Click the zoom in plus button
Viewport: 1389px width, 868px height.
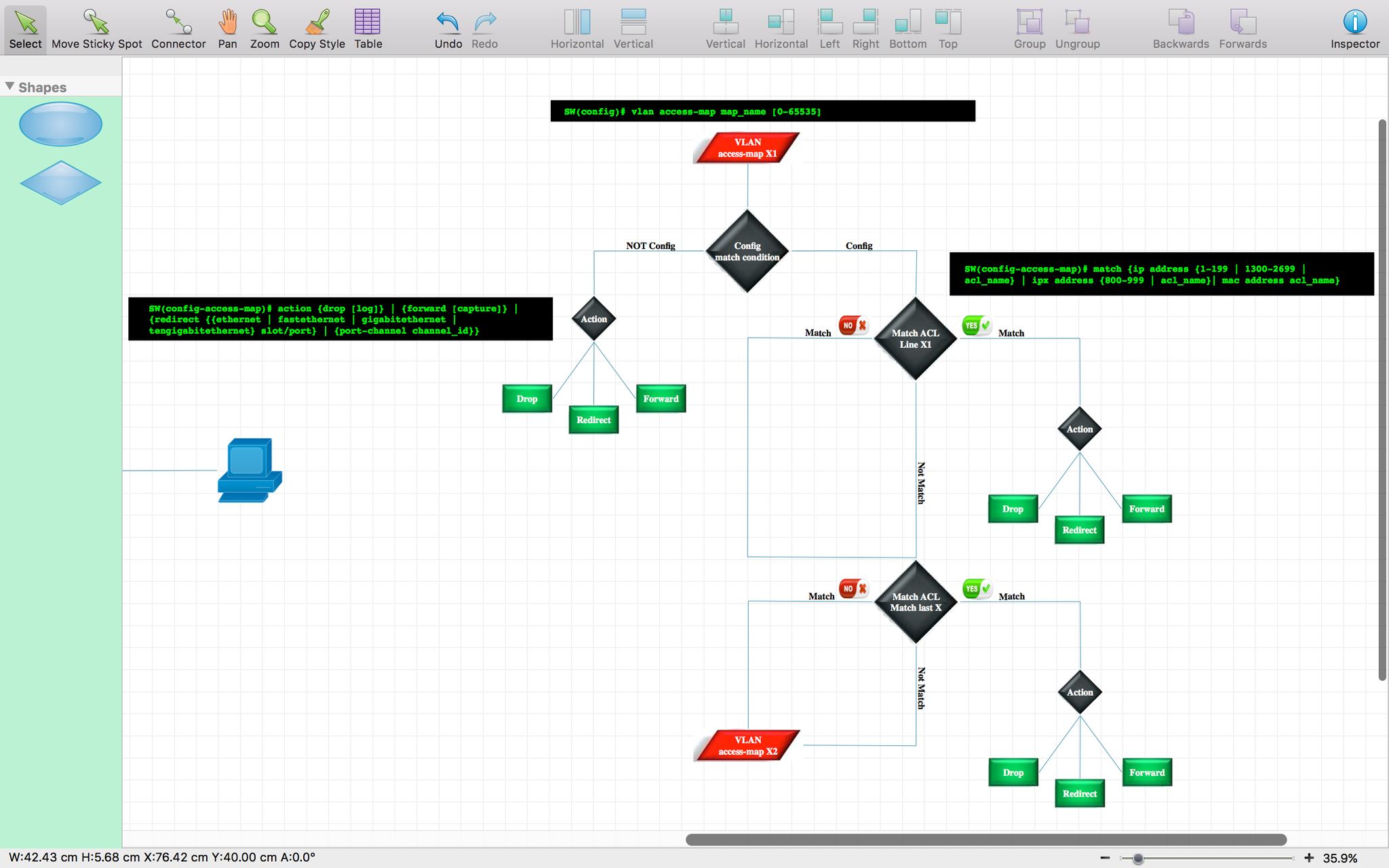click(1308, 858)
